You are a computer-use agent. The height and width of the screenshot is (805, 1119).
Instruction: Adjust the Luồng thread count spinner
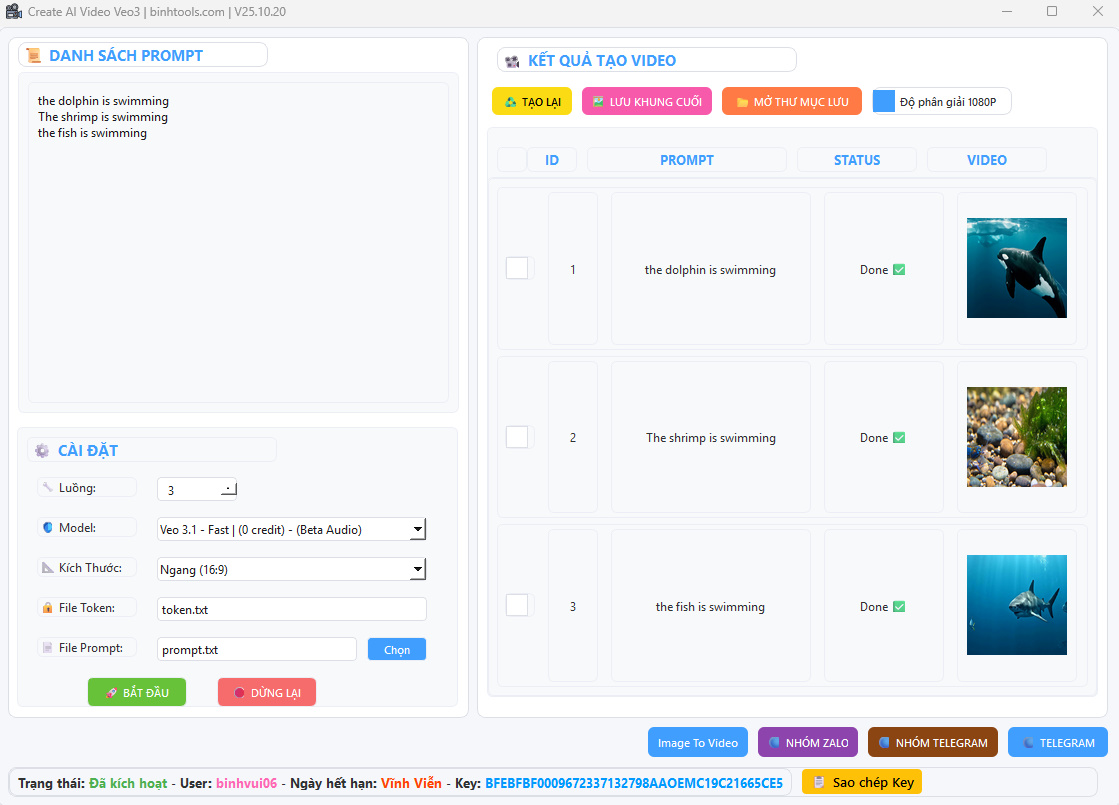tap(228, 489)
